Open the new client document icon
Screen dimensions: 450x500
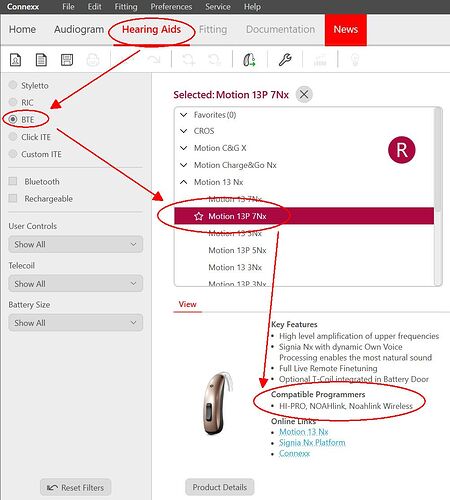click(x=15, y=60)
